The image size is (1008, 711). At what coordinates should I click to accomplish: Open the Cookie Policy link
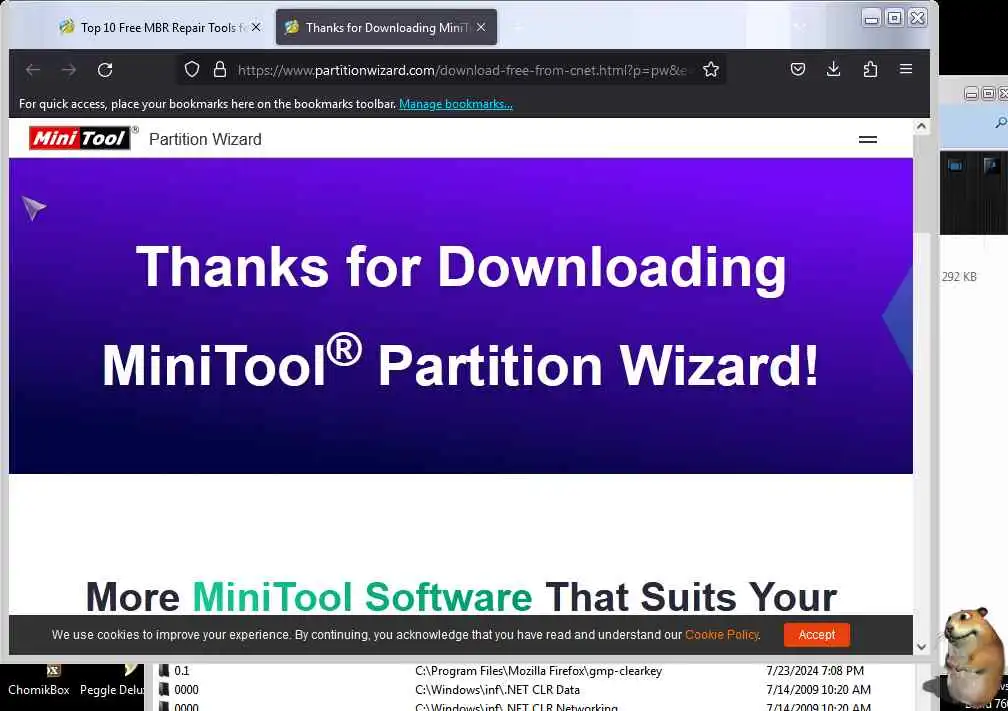coord(721,634)
